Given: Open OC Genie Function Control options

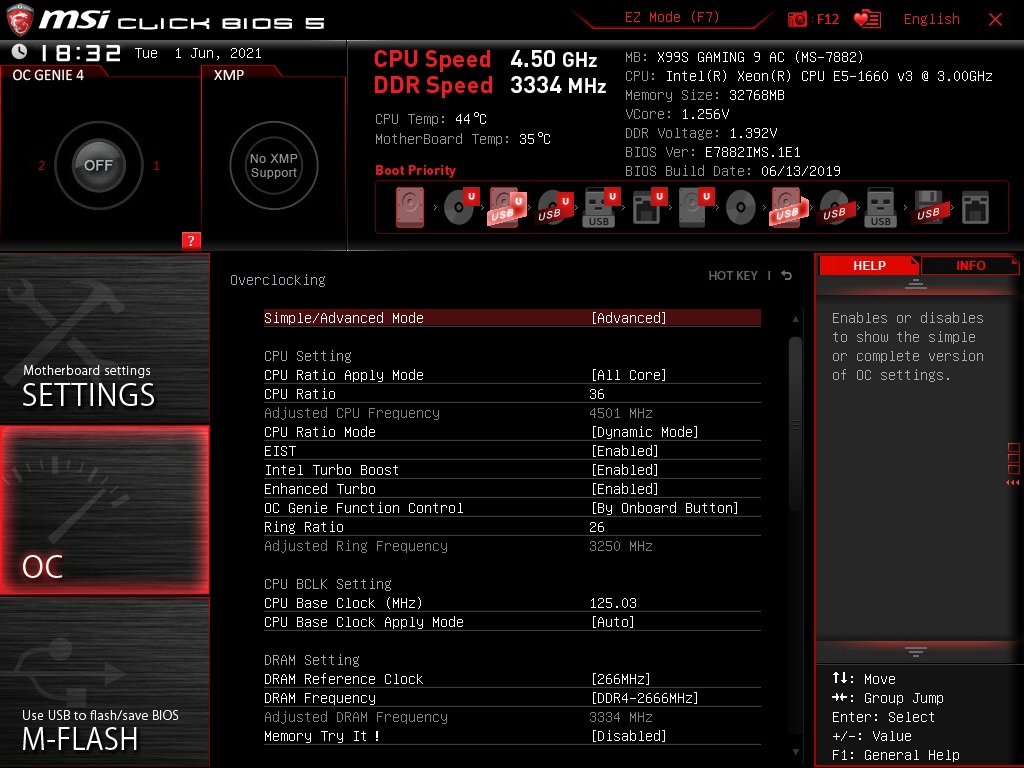Looking at the screenshot, I should pyautogui.click(x=512, y=508).
